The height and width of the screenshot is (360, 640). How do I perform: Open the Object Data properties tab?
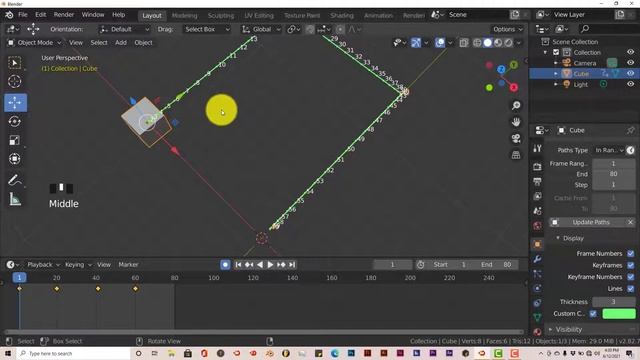coord(537,317)
